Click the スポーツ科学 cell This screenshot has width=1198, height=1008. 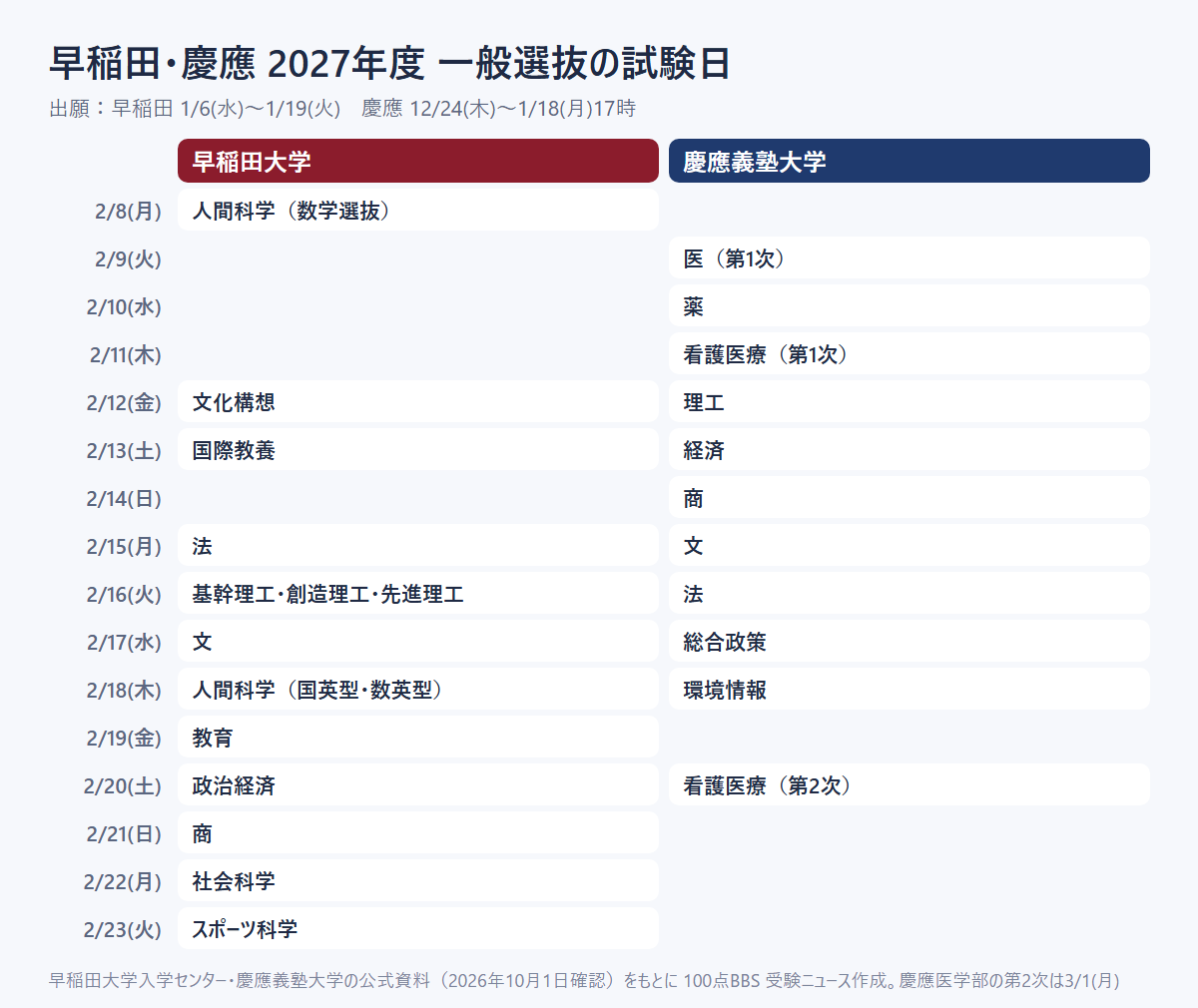[418, 928]
